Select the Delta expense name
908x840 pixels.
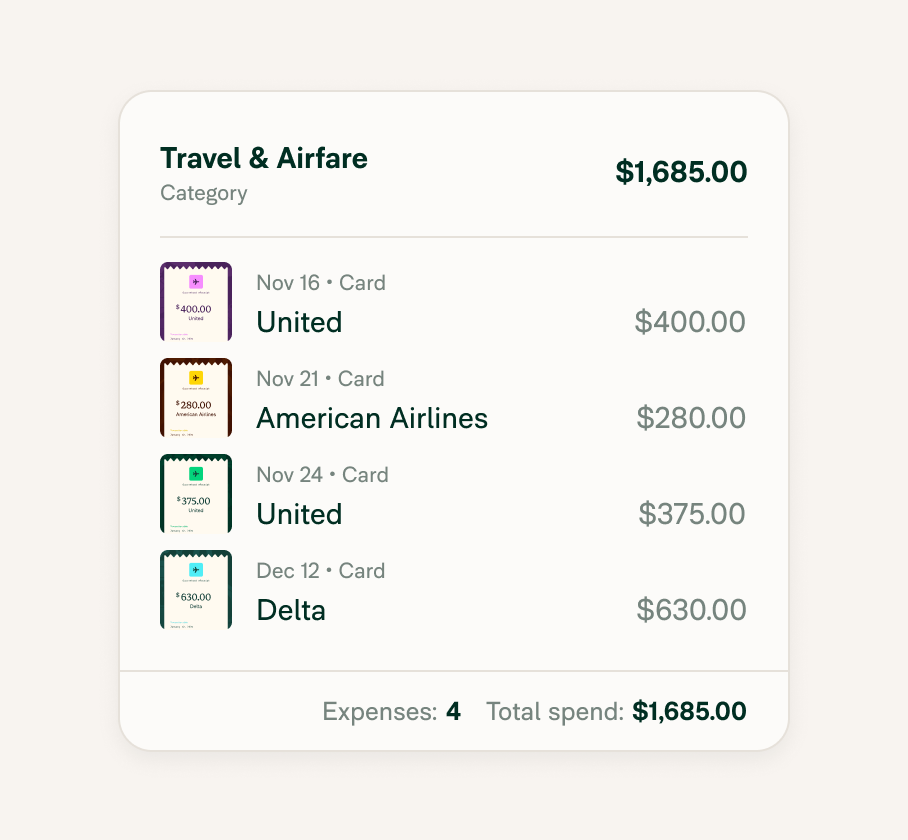coord(291,610)
